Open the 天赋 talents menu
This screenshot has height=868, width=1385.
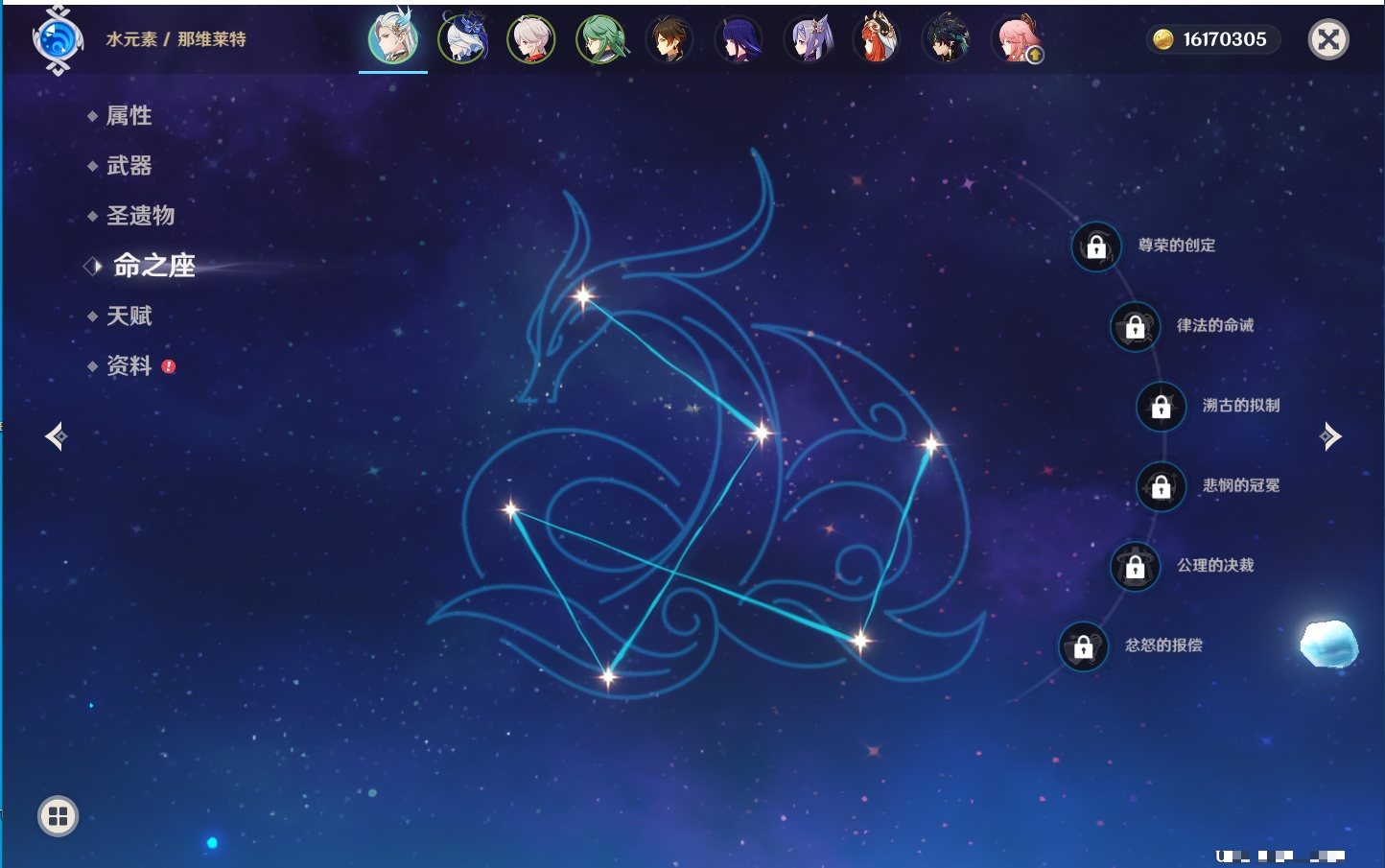129,316
